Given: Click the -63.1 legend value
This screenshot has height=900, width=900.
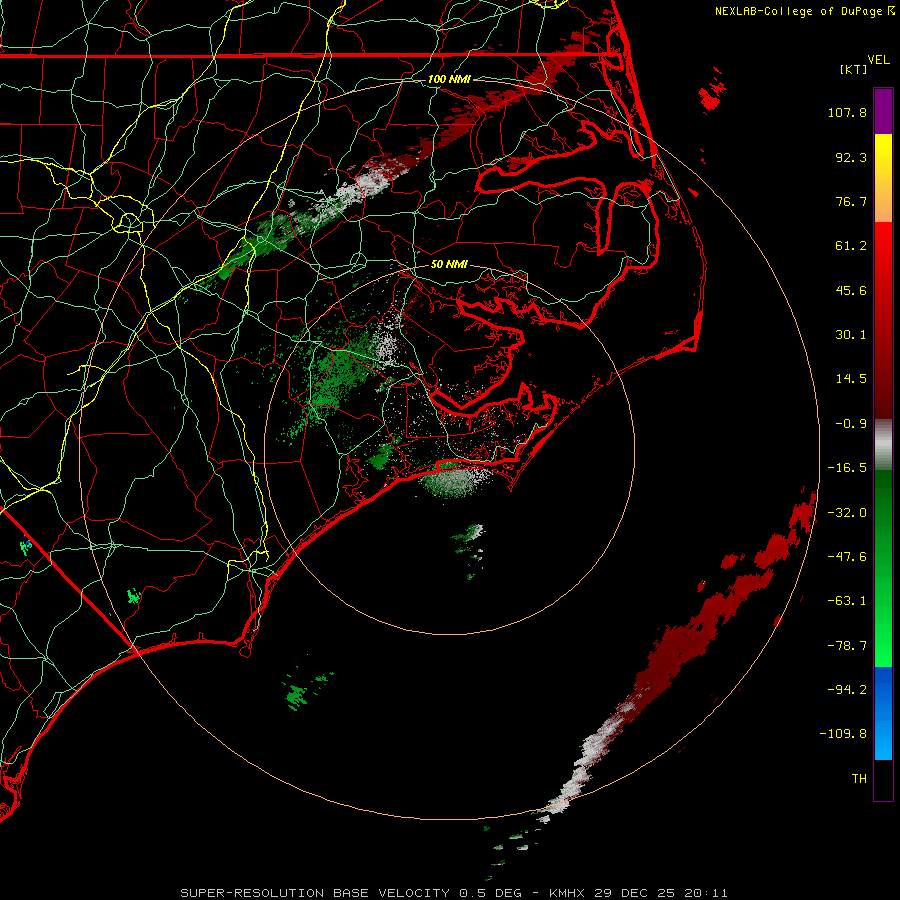Looking at the screenshot, I should [847, 601].
